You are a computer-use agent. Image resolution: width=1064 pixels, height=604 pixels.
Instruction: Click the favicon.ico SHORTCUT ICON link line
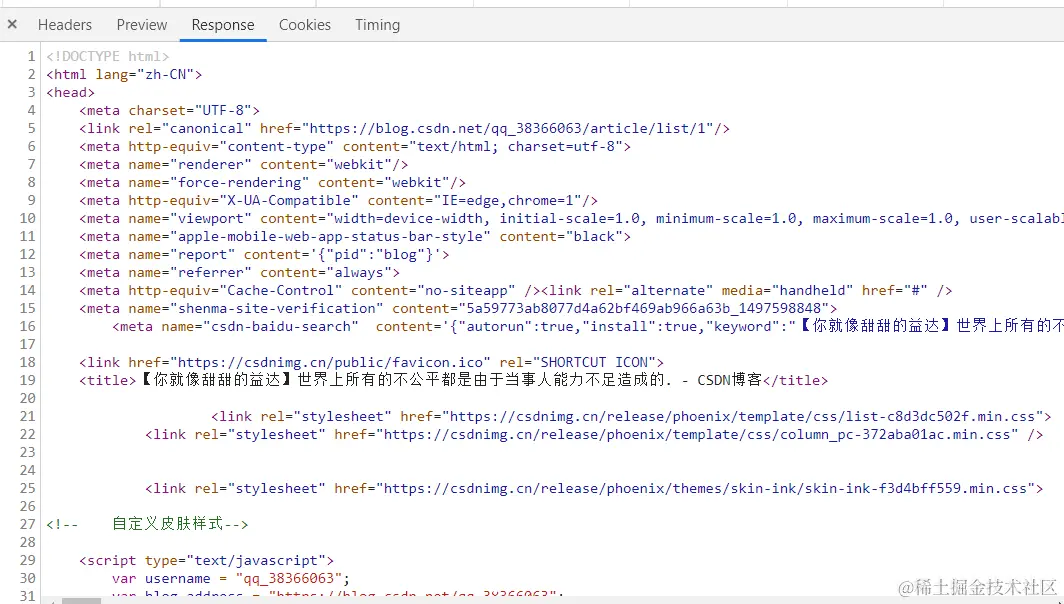click(371, 362)
